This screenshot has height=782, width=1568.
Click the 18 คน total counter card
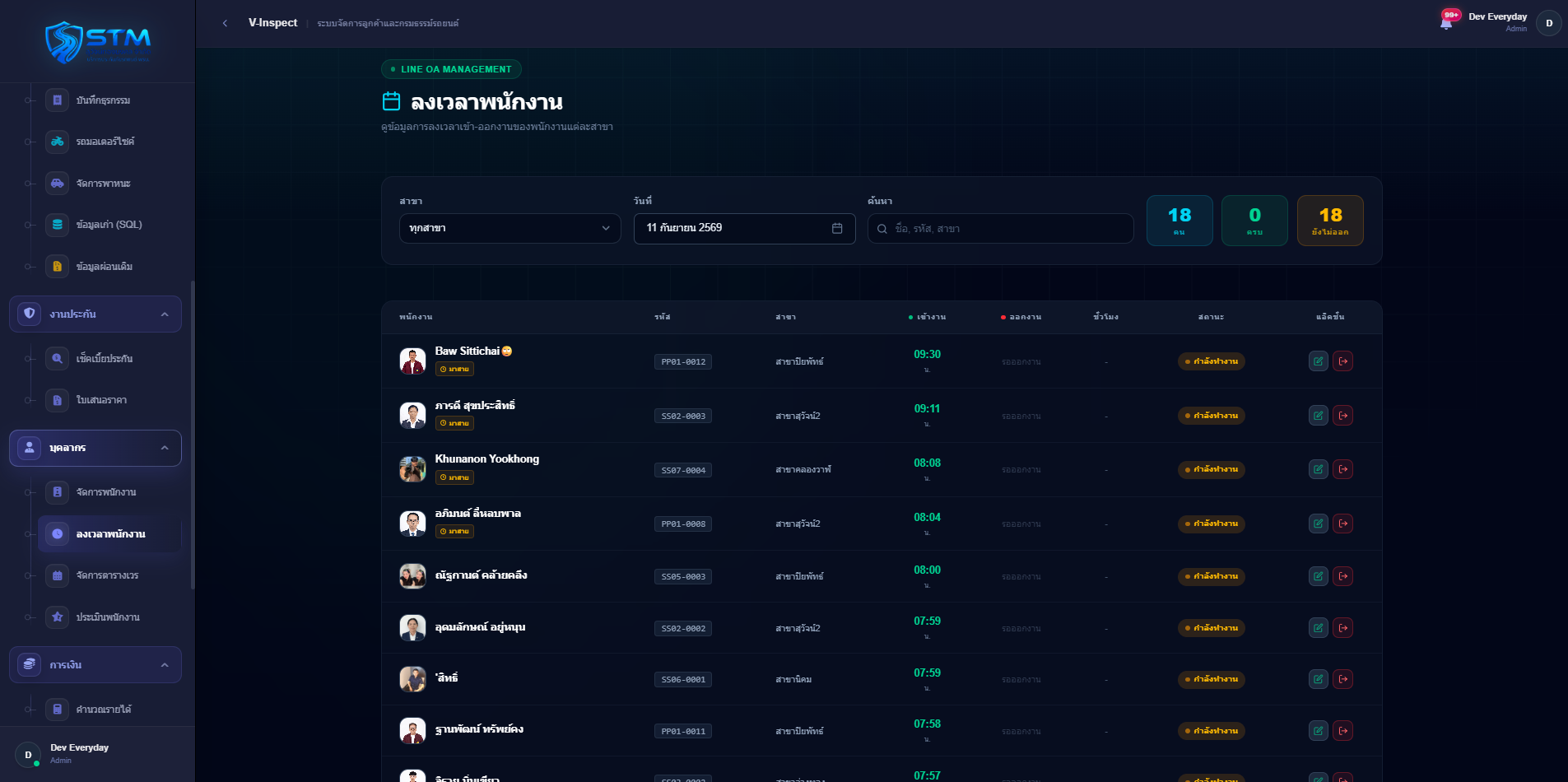coord(1179,221)
